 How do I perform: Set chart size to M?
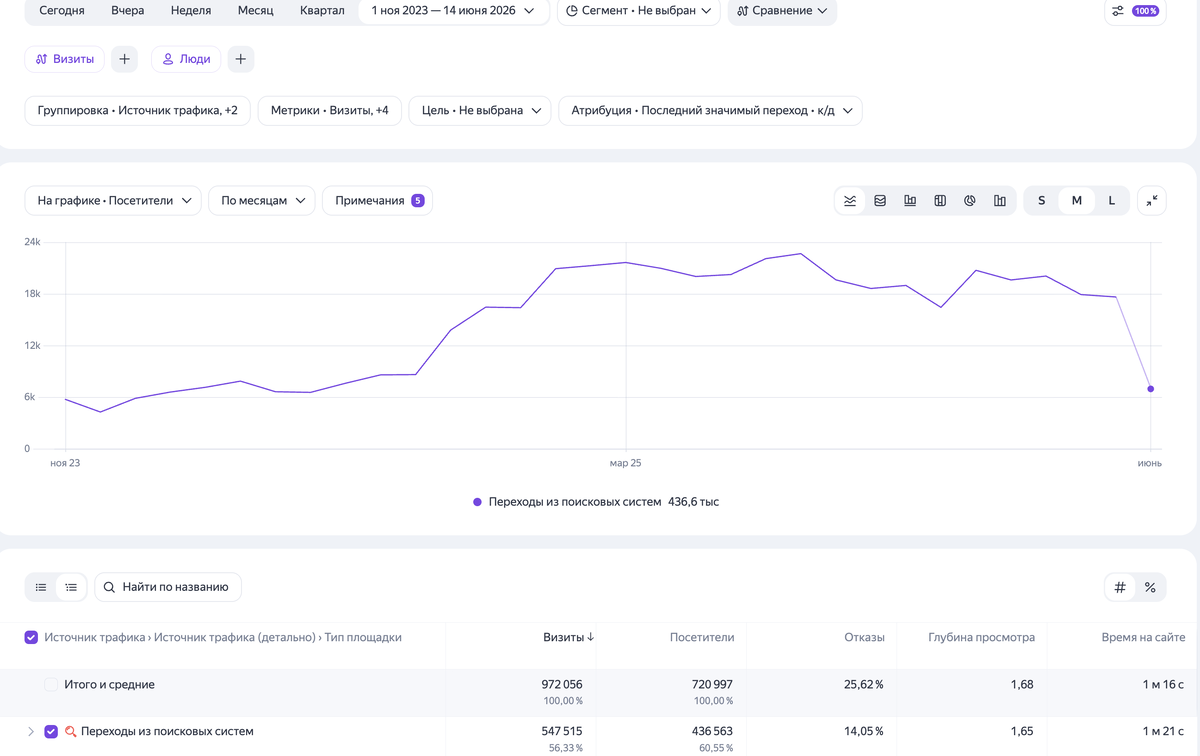(1077, 201)
